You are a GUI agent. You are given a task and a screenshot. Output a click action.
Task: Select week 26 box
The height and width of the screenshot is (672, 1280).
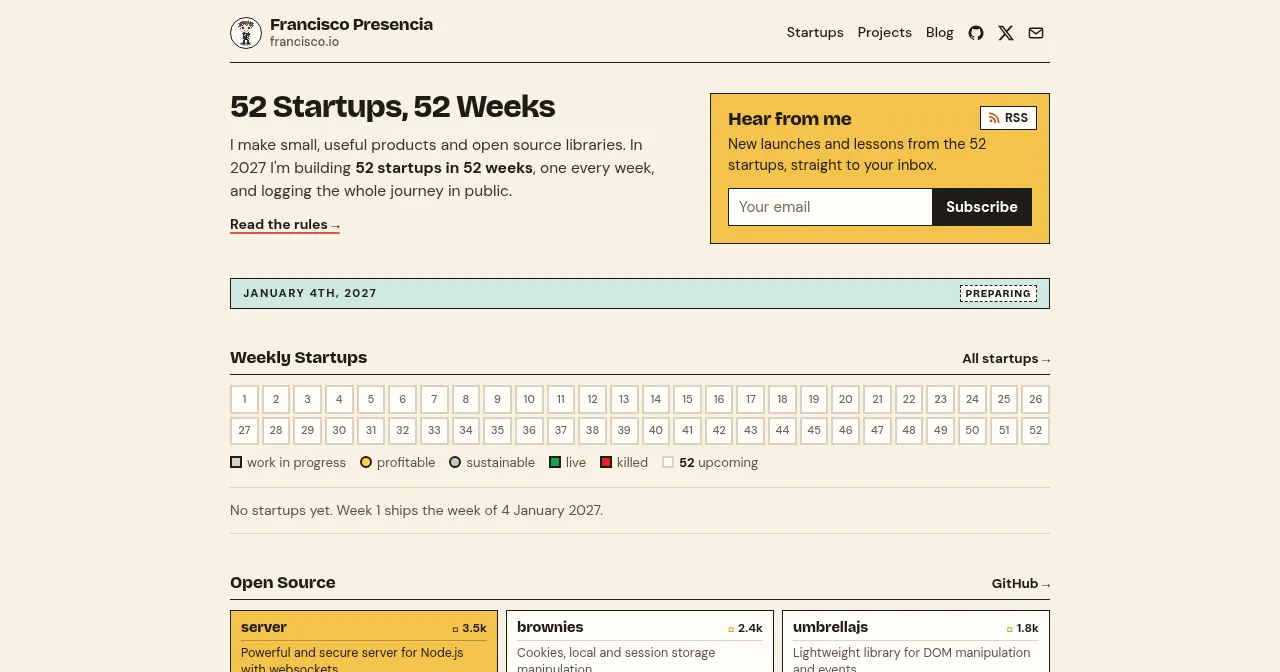tap(1036, 400)
